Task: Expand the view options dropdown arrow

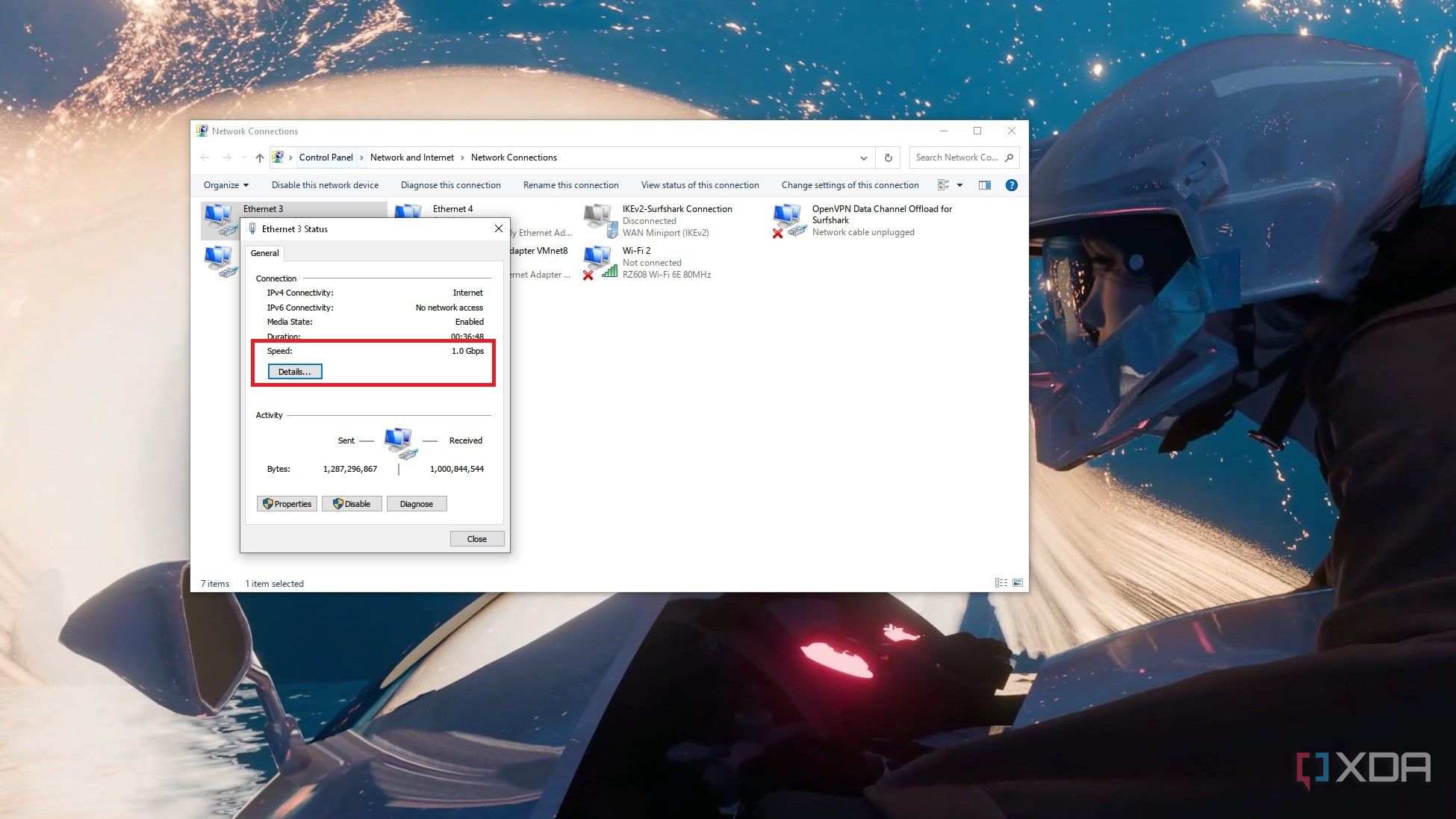Action: click(x=959, y=185)
